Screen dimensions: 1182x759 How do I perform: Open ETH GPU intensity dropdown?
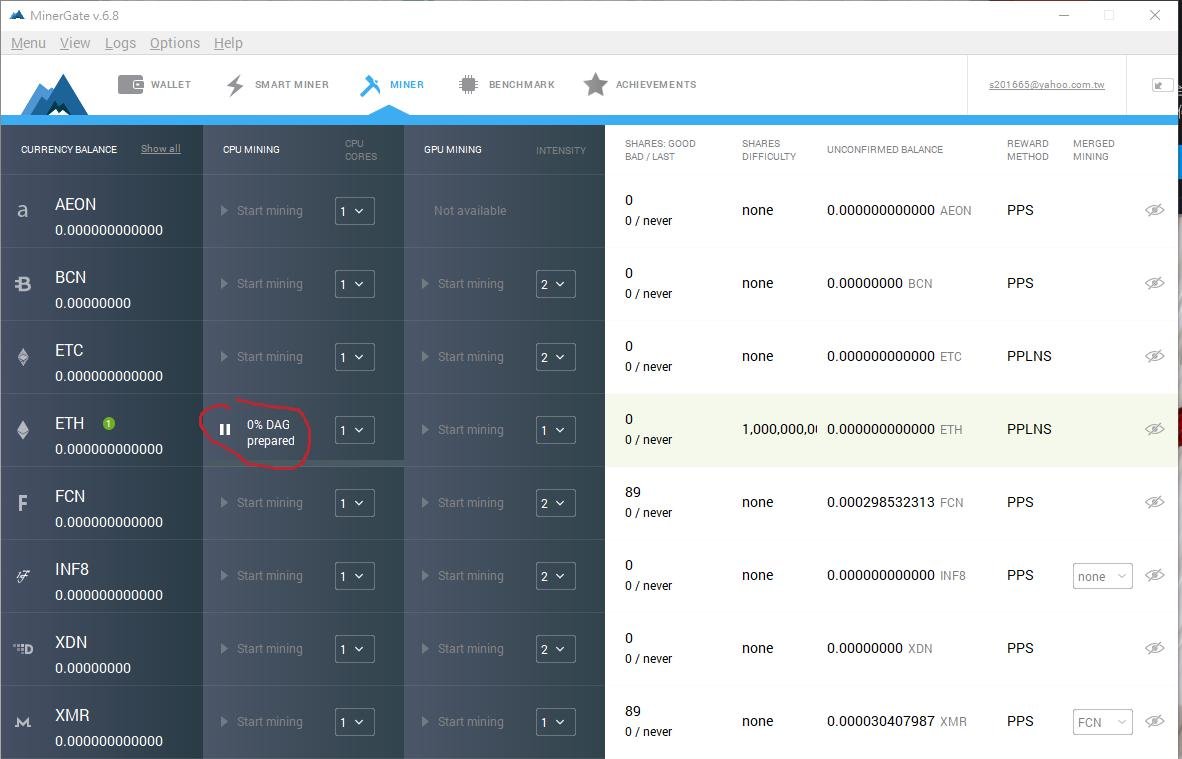(556, 430)
